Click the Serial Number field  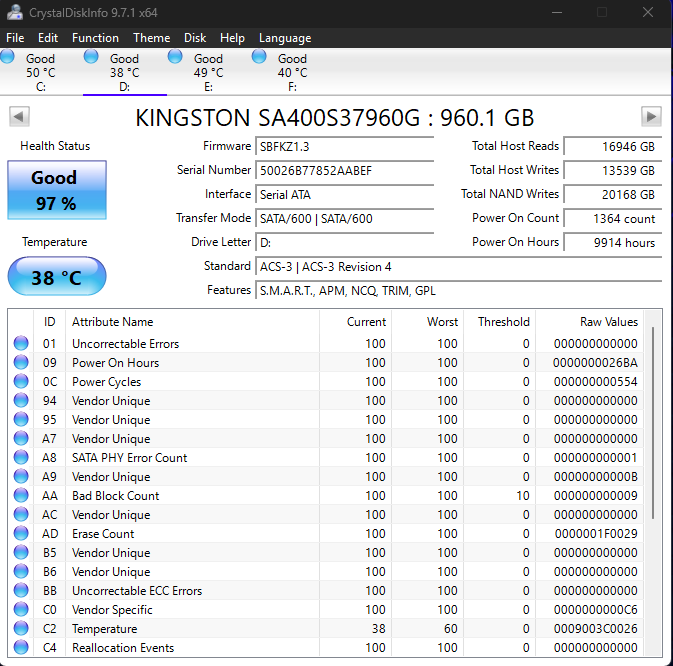pyautogui.click(x=345, y=170)
